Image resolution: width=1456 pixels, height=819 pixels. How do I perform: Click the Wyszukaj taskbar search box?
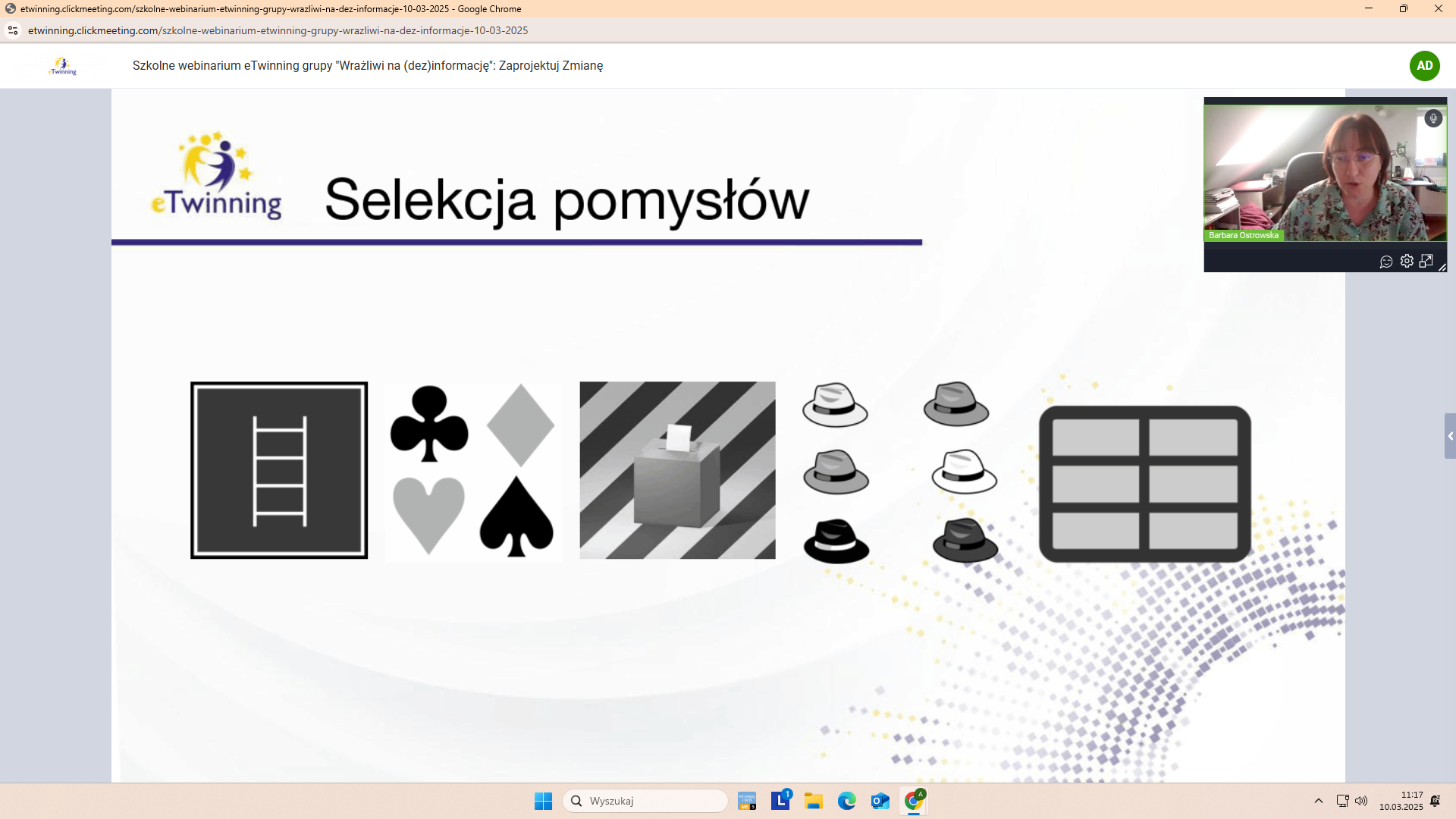pyautogui.click(x=645, y=801)
